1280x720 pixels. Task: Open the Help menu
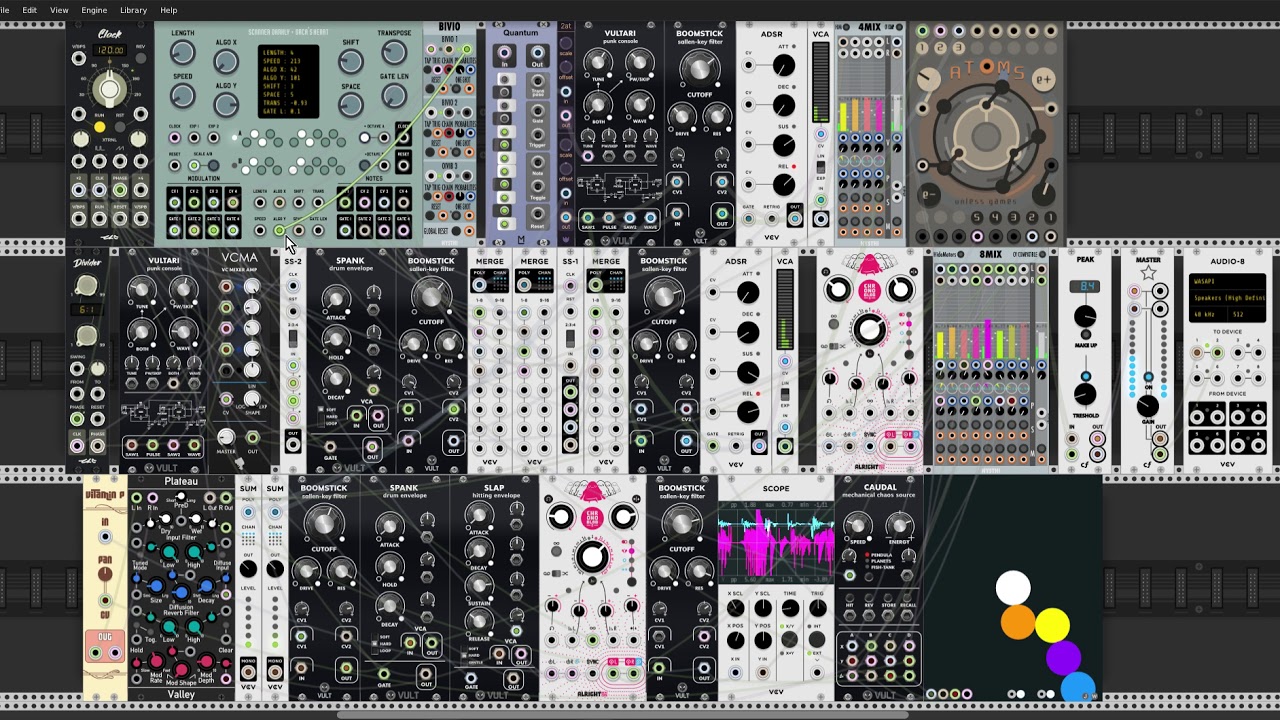pos(169,10)
